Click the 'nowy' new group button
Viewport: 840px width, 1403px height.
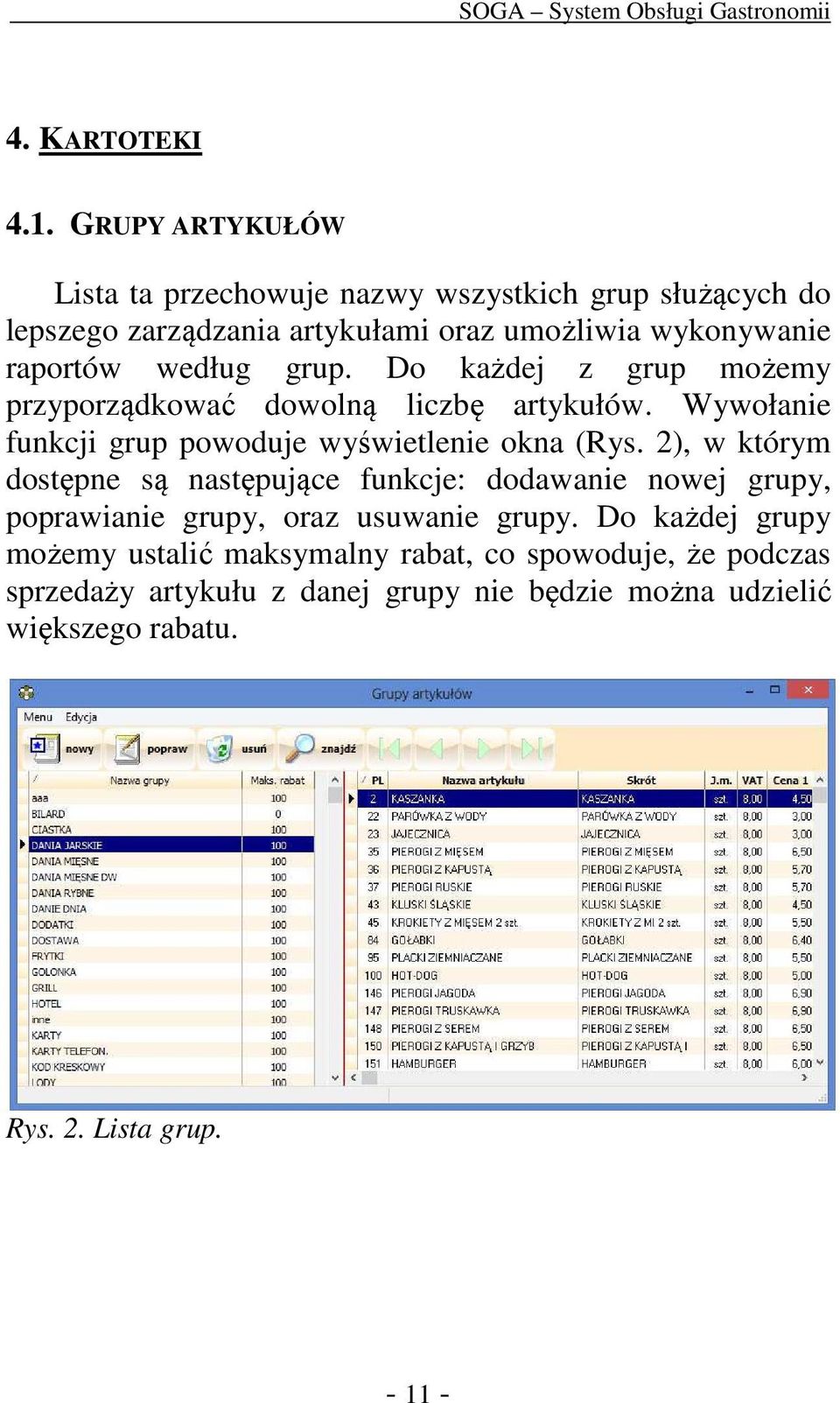coord(62,749)
